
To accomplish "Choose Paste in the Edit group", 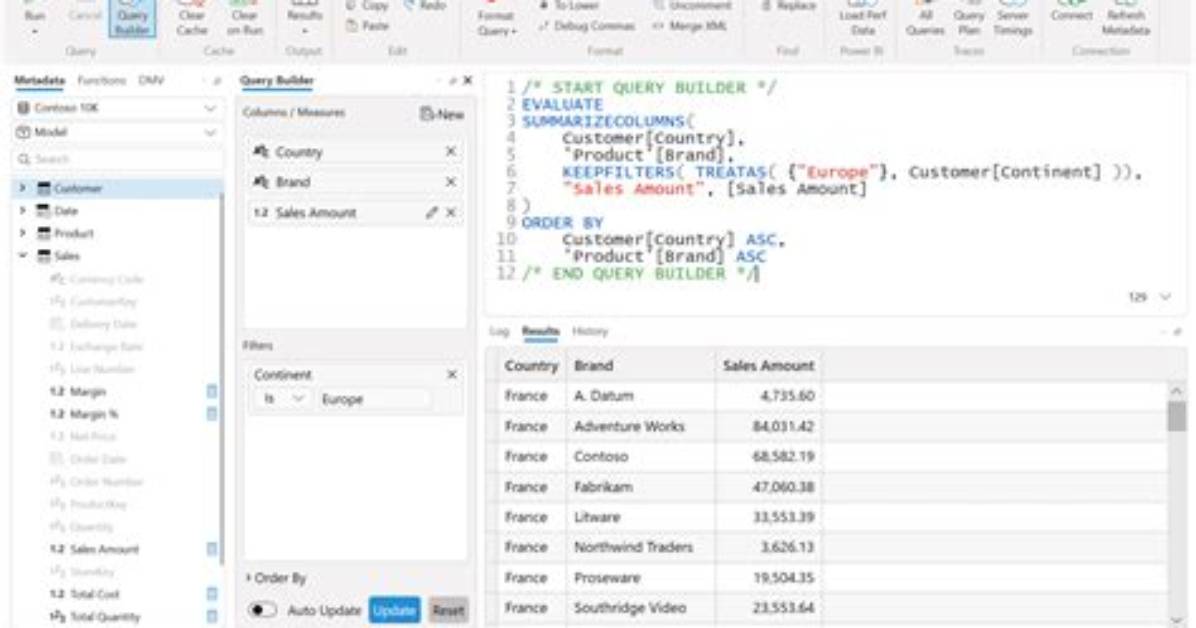I will click(368, 26).
